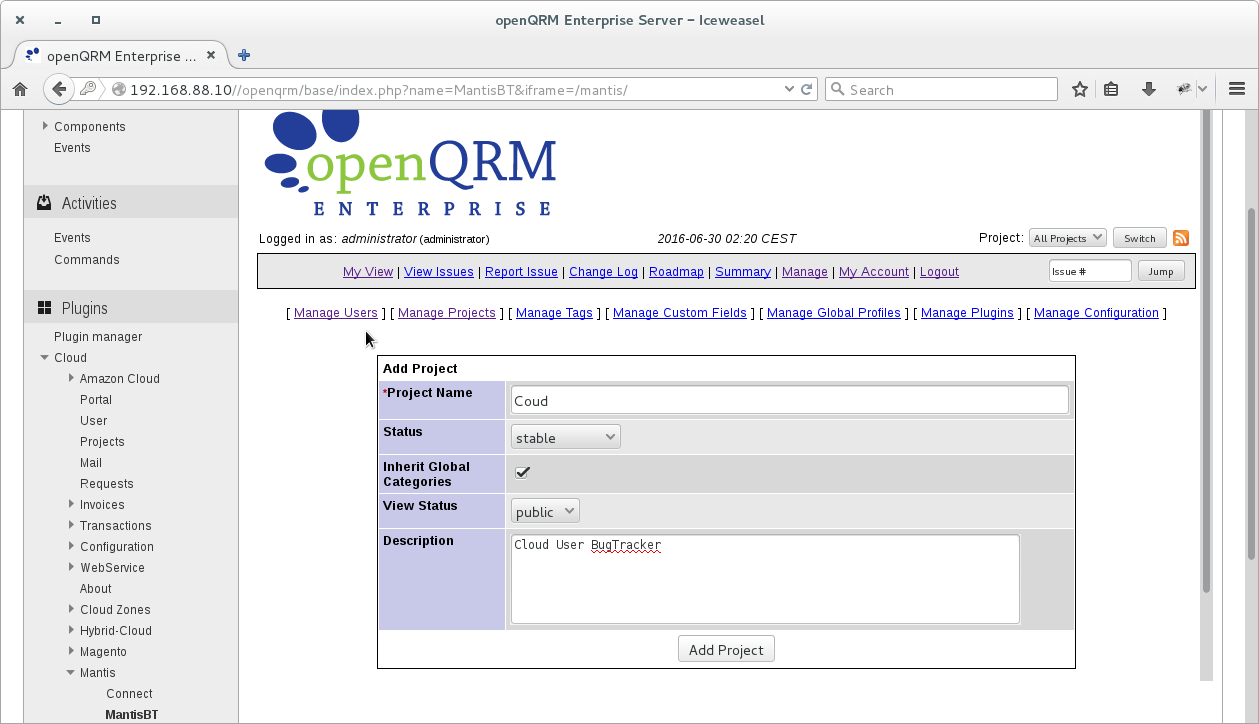This screenshot has height=724, width=1259.
Task: Click the Switch project button
Action: tap(1140, 238)
